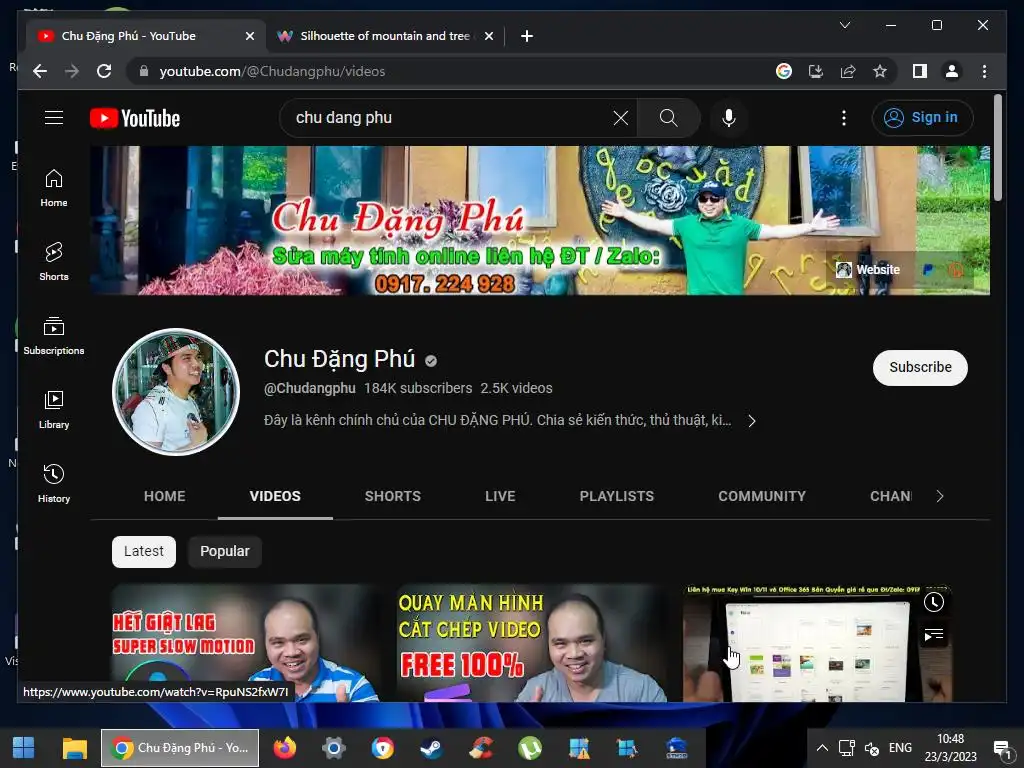Image resolution: width=1024 pixels, height=768 pixels.
Task: Click the YouTube logo
Action: (x=135, y=118)
